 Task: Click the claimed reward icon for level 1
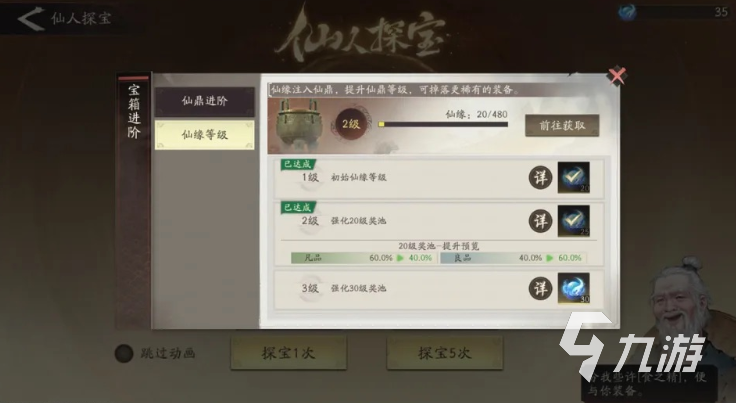[x=574, y=177]
